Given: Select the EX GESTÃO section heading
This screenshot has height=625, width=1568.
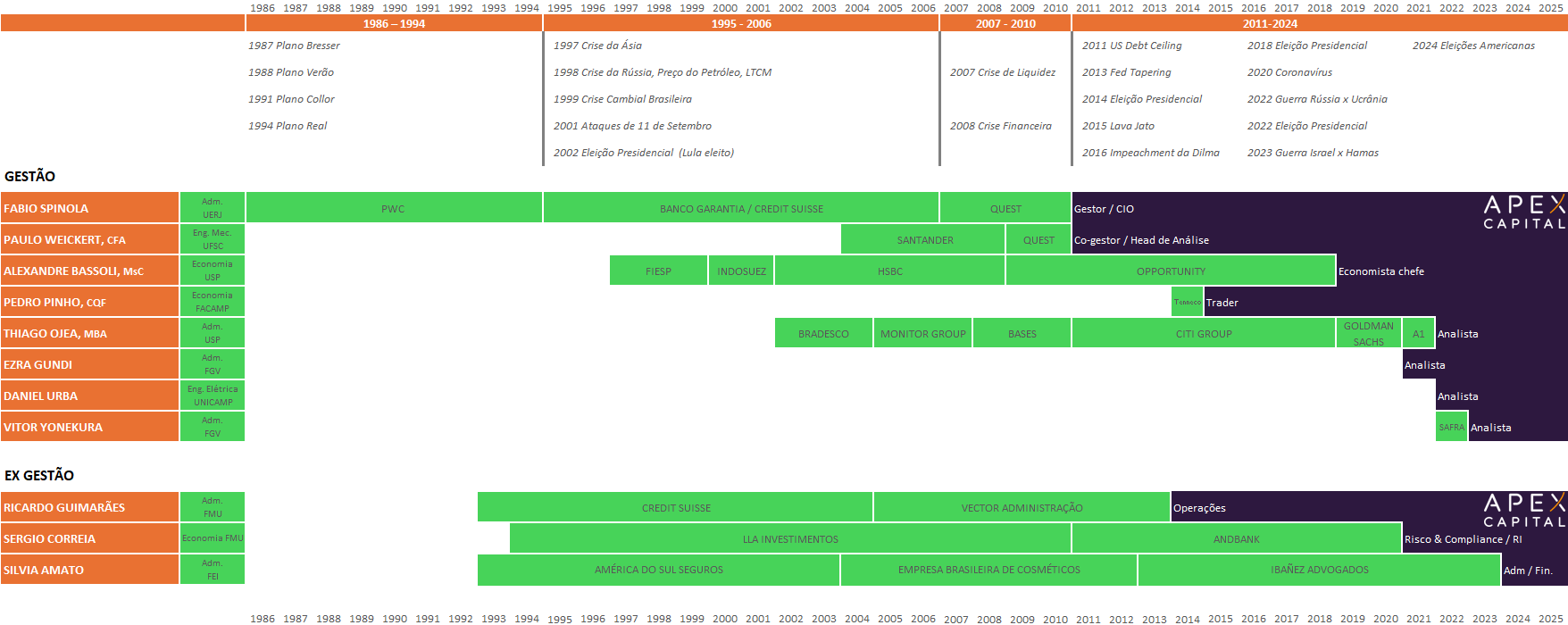Looking at the screenshot, I should [x=39, y=475].
